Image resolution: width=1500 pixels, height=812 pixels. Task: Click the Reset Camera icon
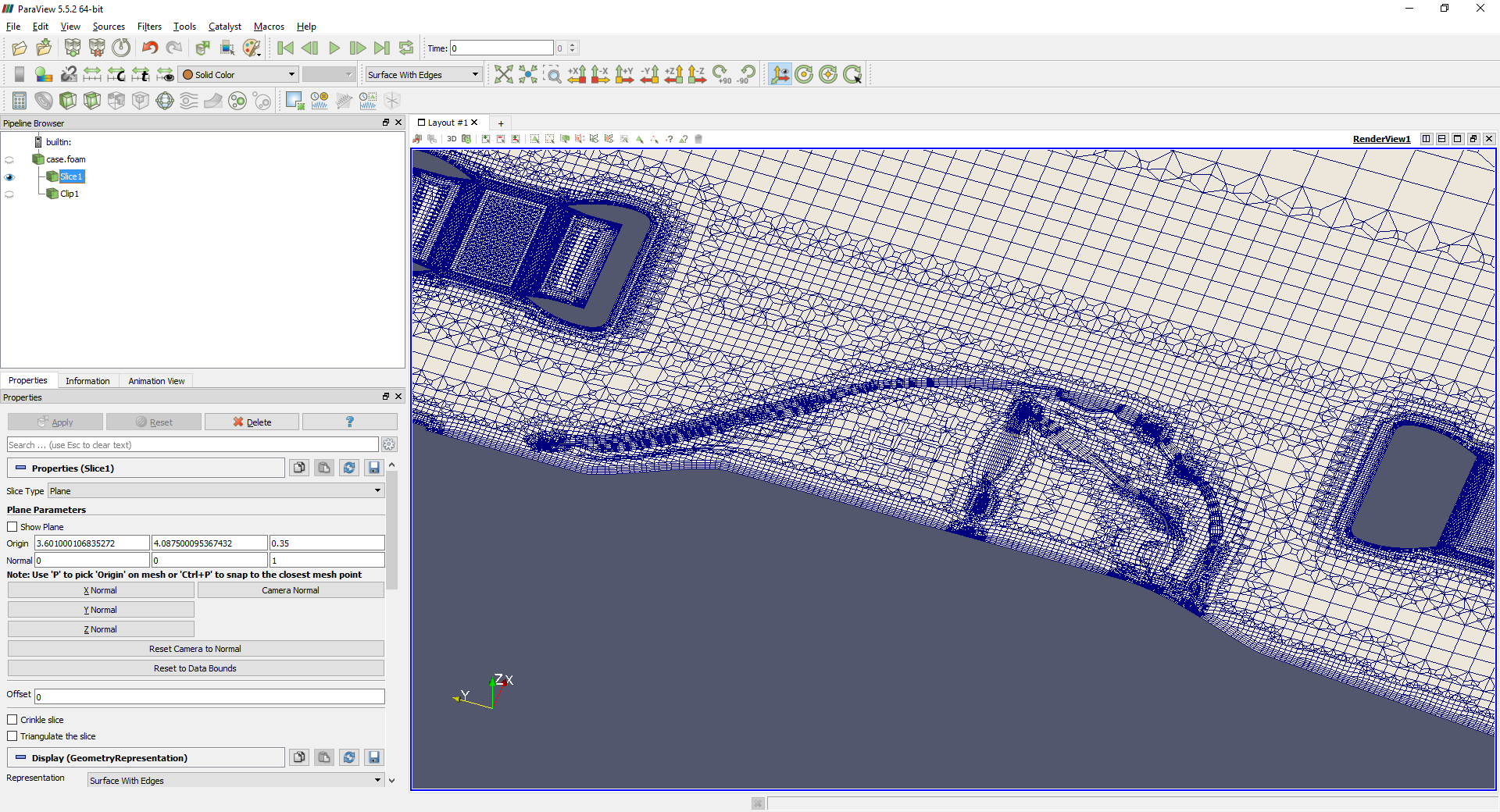click(x=504, y=75)
